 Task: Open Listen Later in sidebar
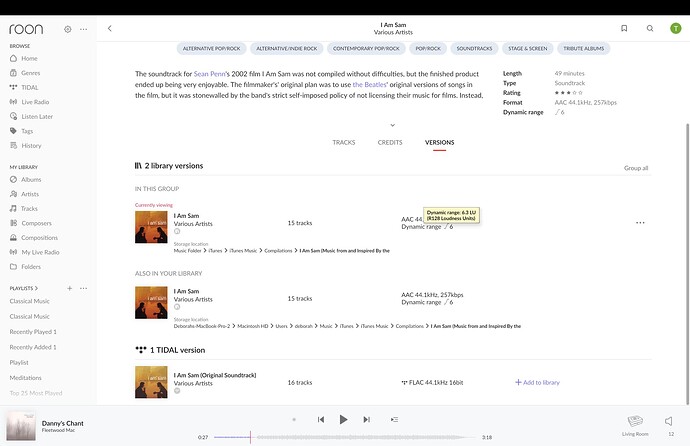(31, 116)
